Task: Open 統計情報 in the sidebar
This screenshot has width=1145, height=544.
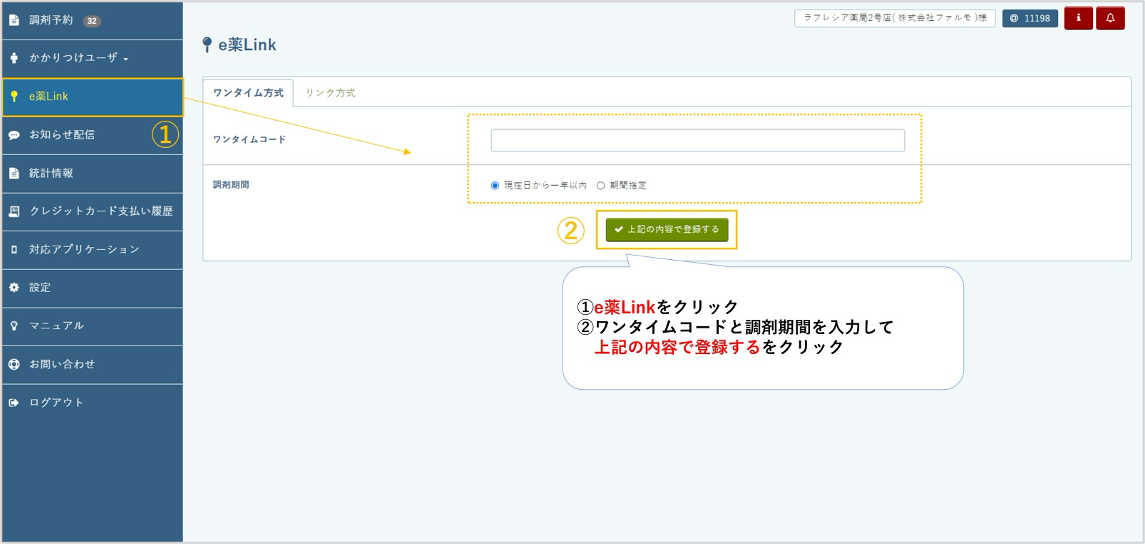Action: coord(51,173)
